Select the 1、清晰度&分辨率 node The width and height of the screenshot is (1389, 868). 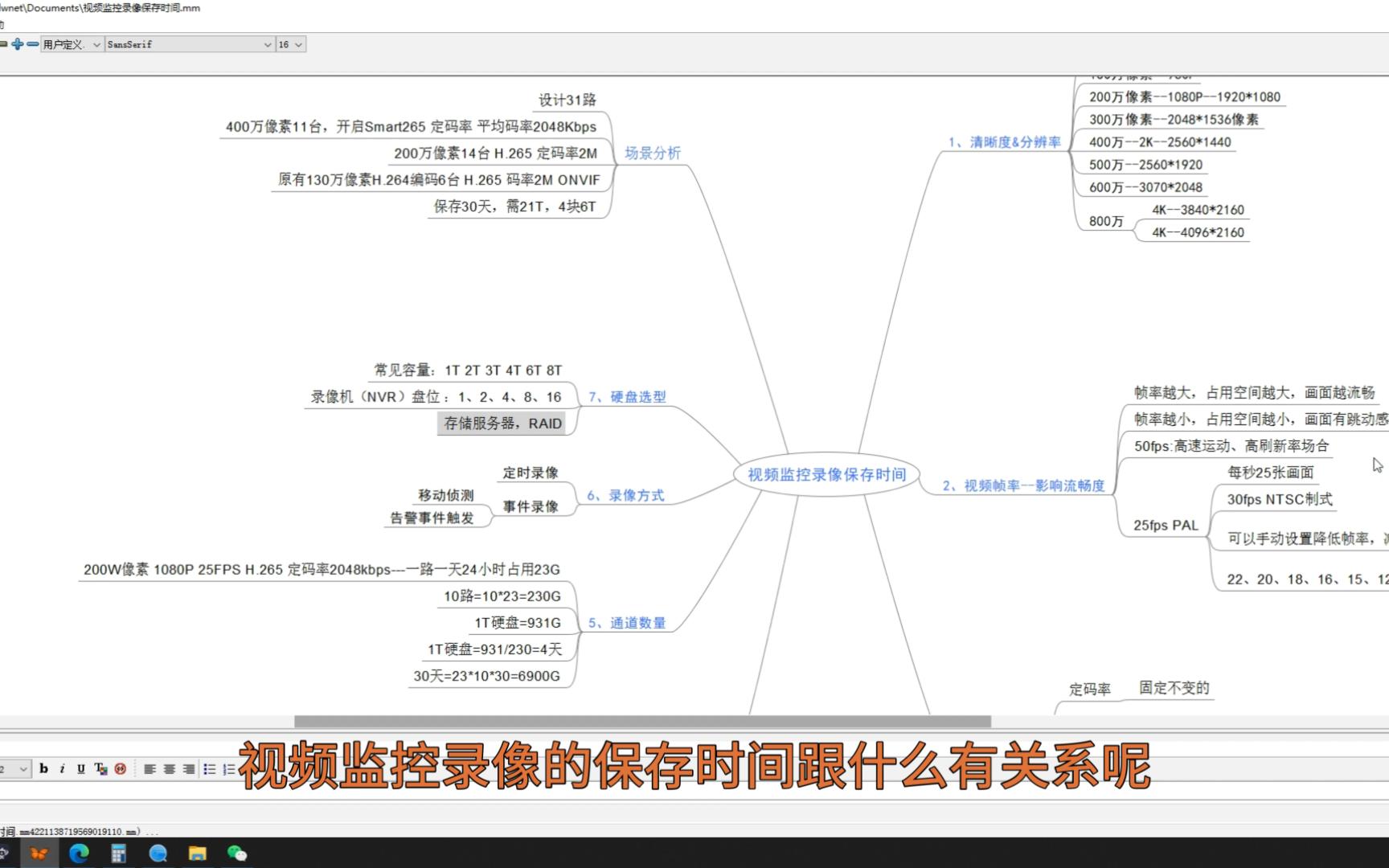tap(1005, 141)
